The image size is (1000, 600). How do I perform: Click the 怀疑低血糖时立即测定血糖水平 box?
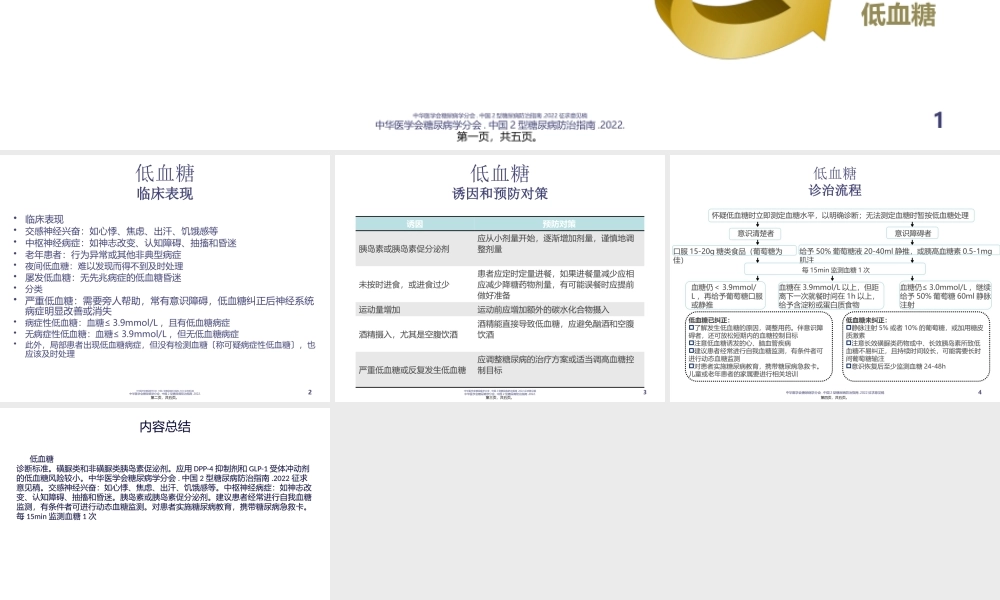tap(842, 214)
